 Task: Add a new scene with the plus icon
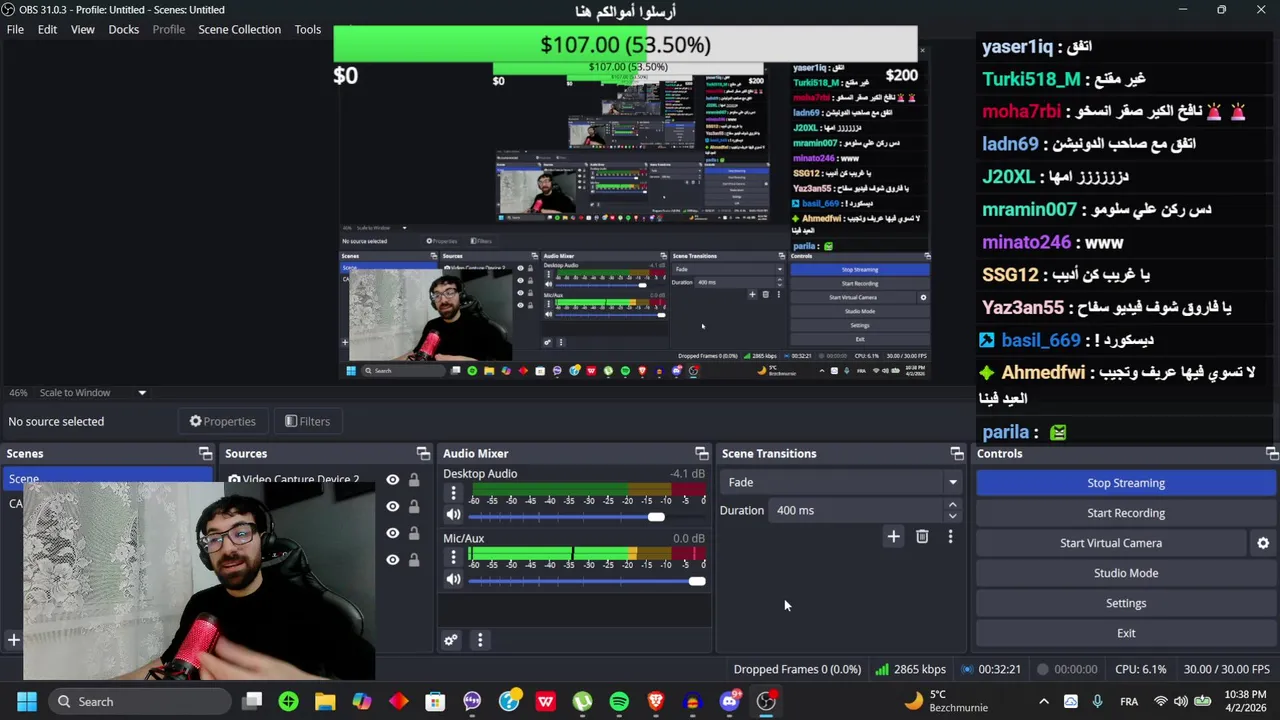[x=14, y=640]
